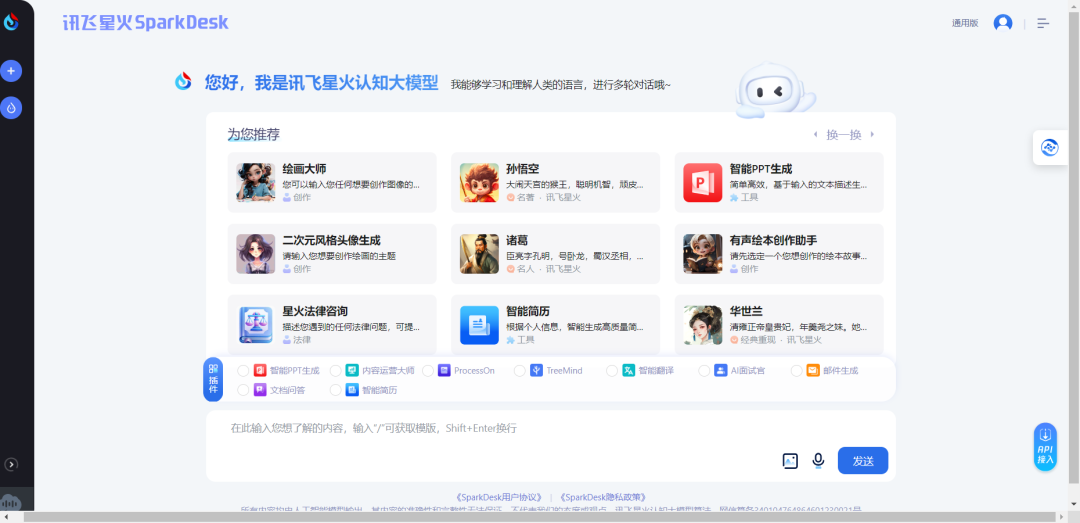Click the 插件 plugin panel button
1080x523 pixels.
coord(213,379)
